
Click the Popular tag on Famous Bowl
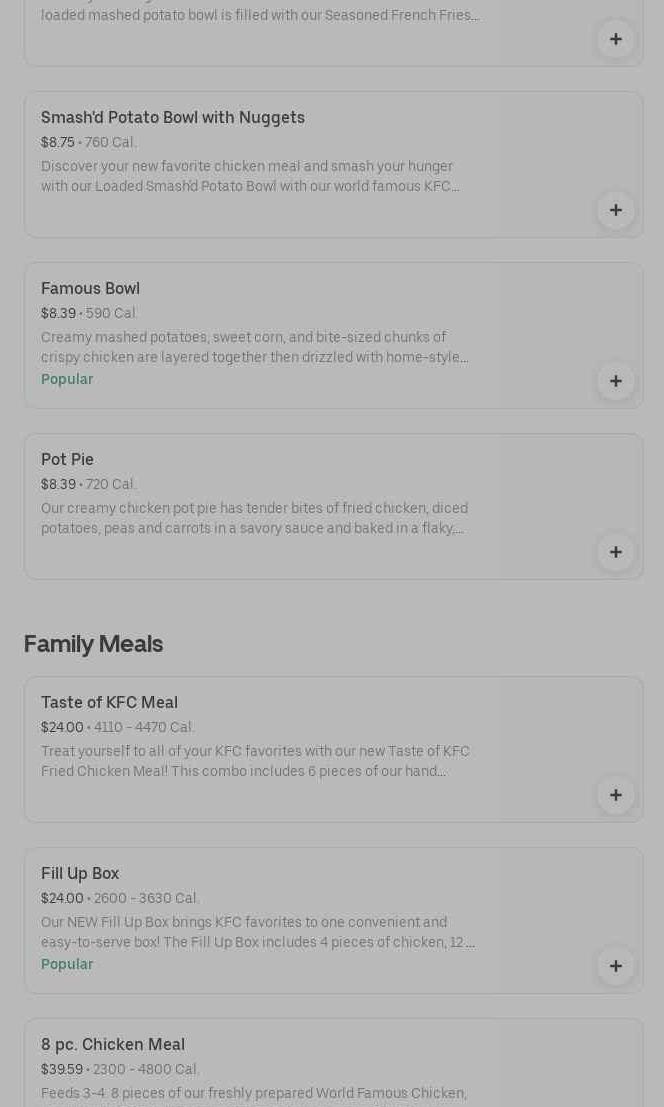(x=67, y=379)
